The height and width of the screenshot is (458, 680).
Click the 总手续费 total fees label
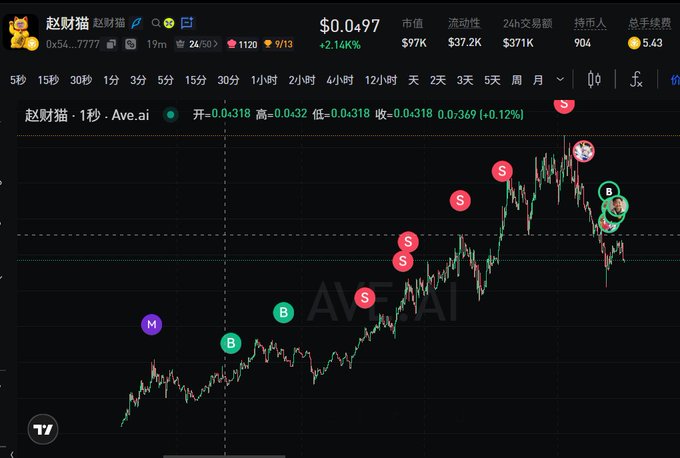(649, 23)
